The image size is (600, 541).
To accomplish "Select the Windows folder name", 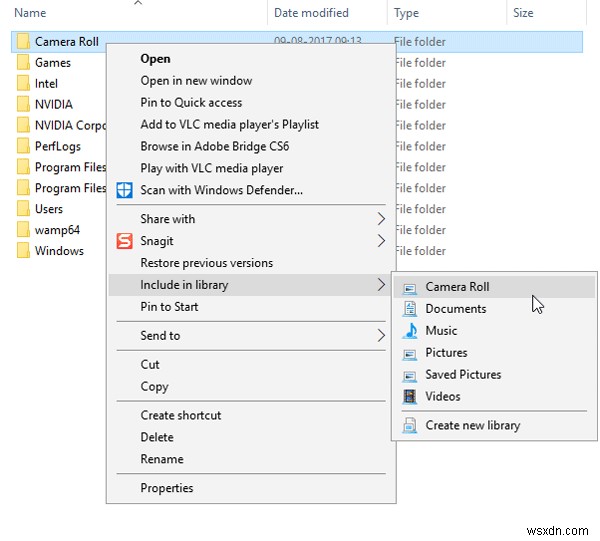I will click(x=59, y=251).
